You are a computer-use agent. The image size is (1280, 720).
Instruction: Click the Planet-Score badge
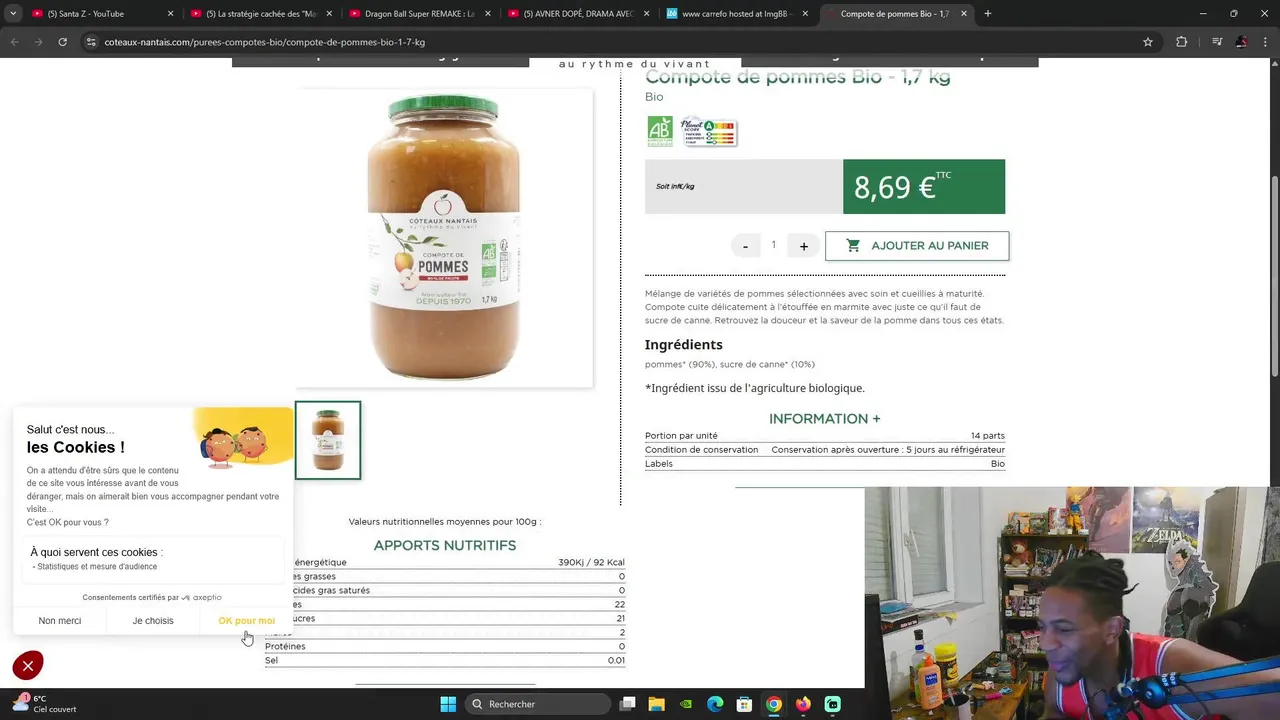(708, 132)
